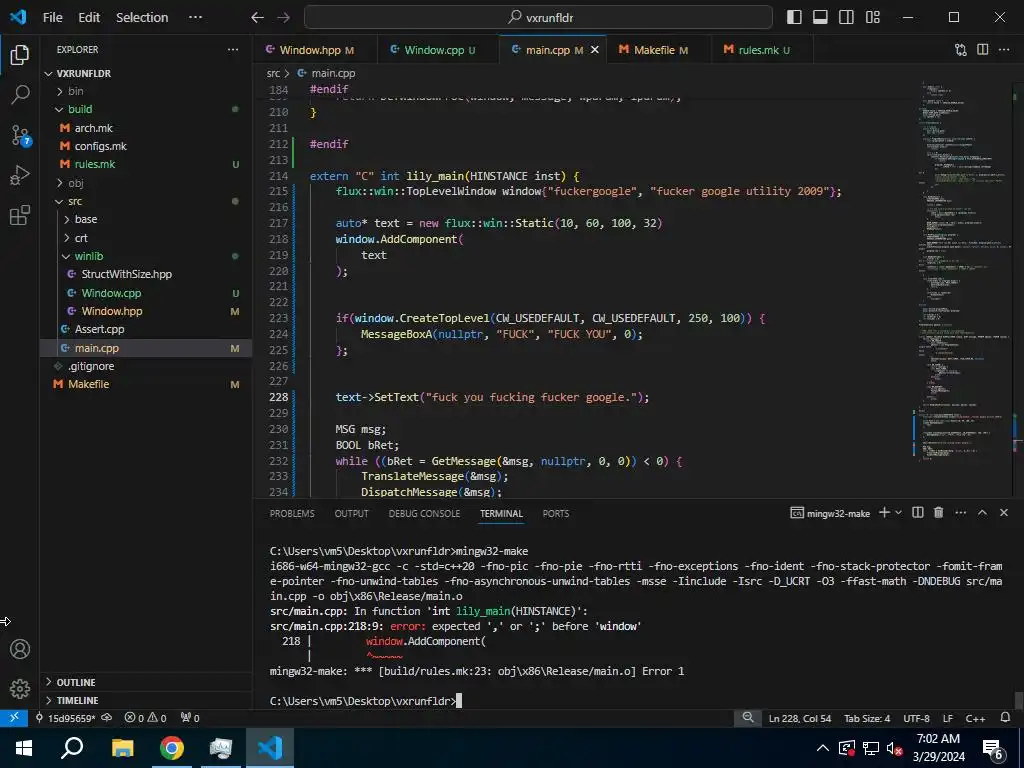1024x768 pixels.
Task: Open Source Control view with 7 changes
Action: pos(20,135)
